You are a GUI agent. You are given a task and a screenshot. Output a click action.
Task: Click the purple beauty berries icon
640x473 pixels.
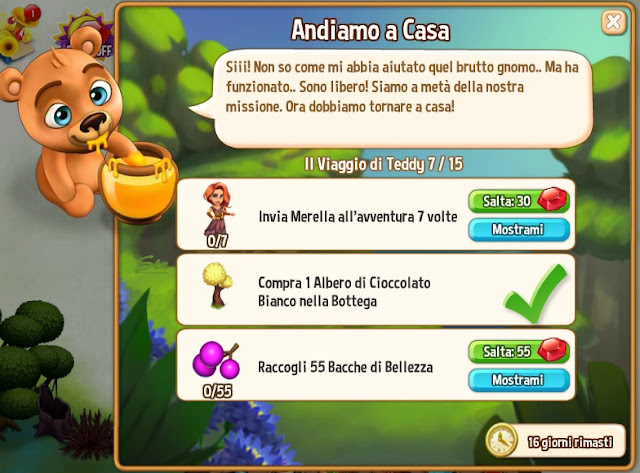pyautogui.click(x=216, y=359)
